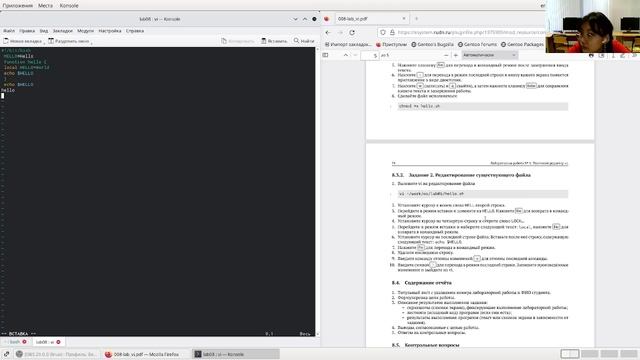
Task: Open the Konsole entry in top panel
Action: point(69,6)
